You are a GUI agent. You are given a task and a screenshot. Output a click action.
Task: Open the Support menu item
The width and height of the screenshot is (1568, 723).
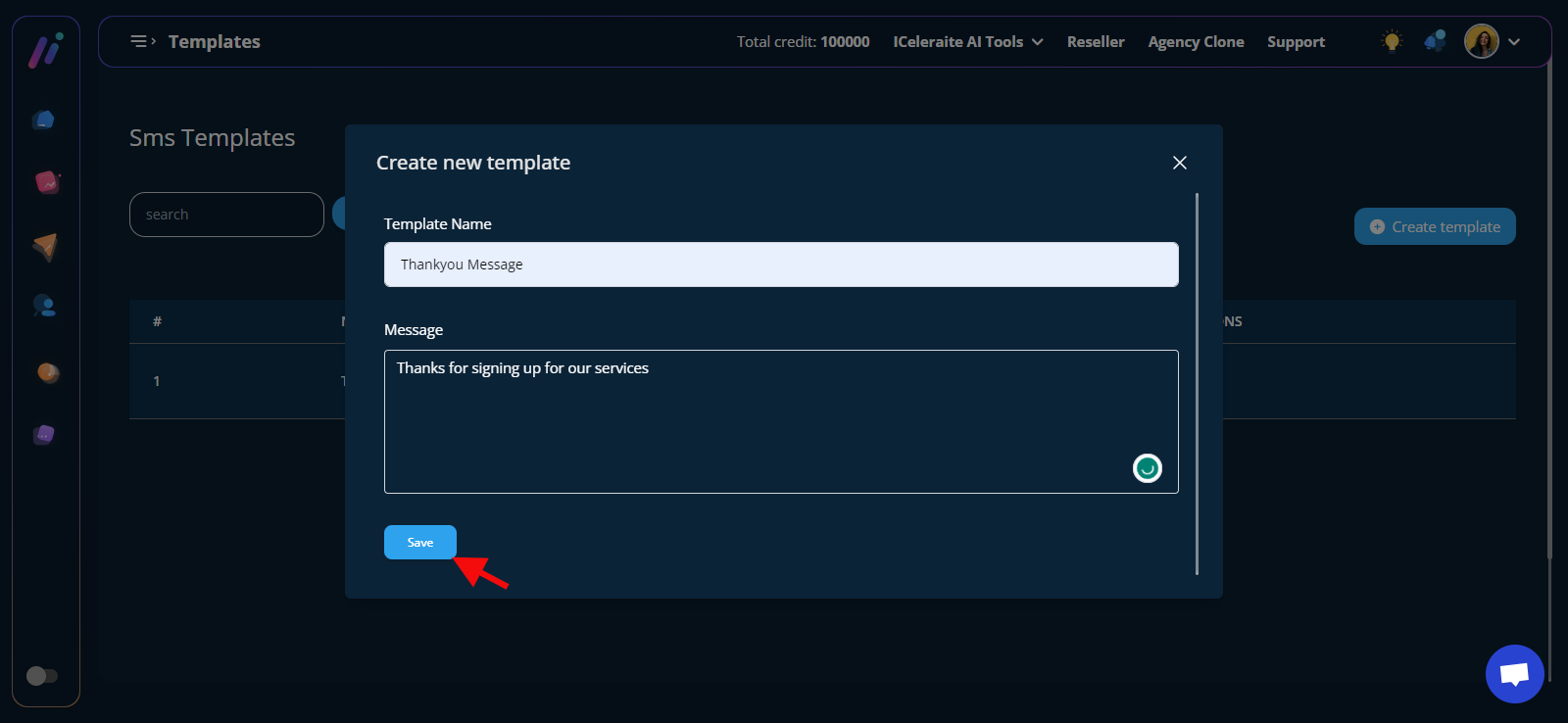pos(1296,42)
